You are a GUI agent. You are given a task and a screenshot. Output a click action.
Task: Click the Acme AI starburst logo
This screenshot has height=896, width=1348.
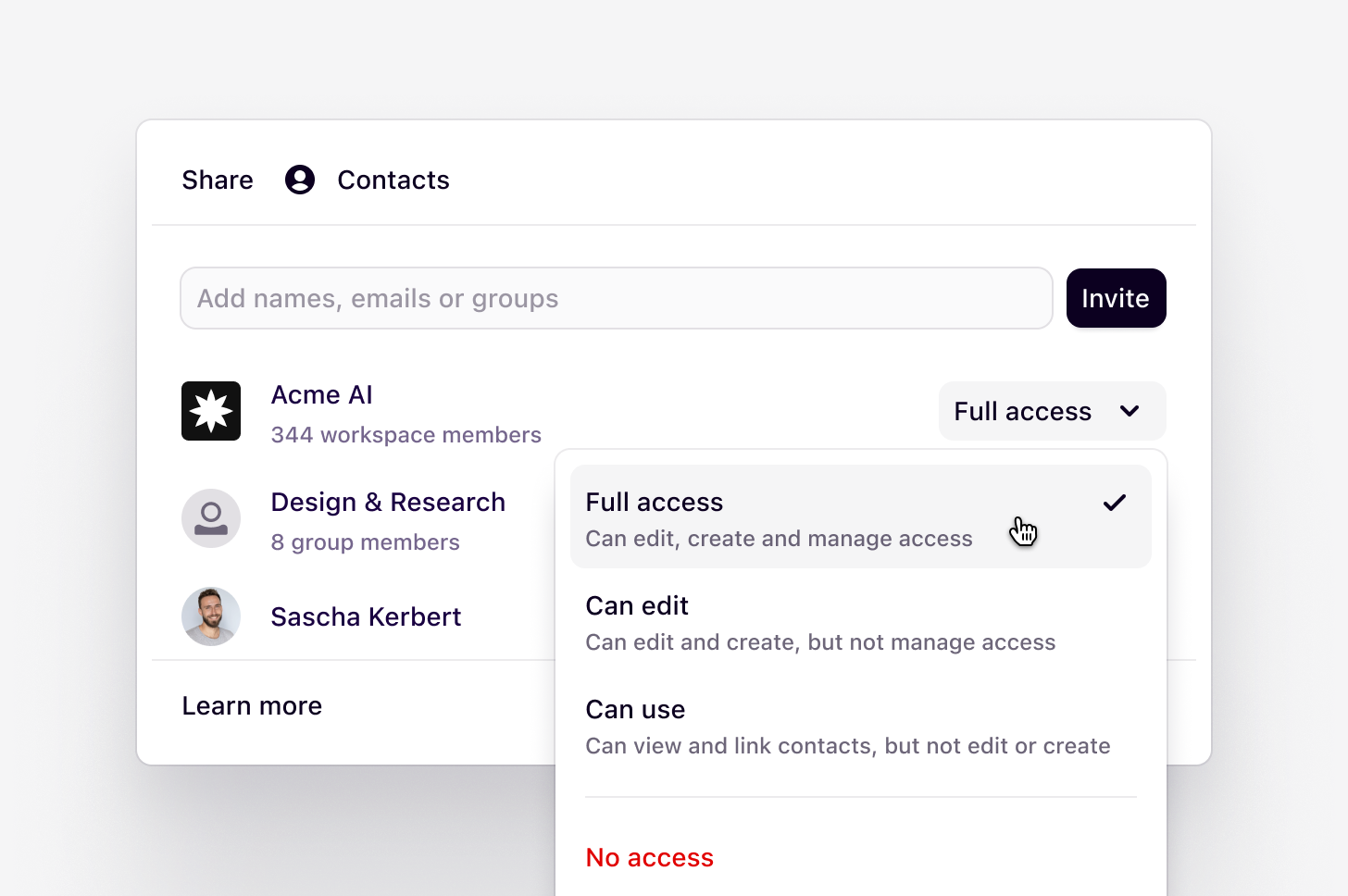point(211,411)
